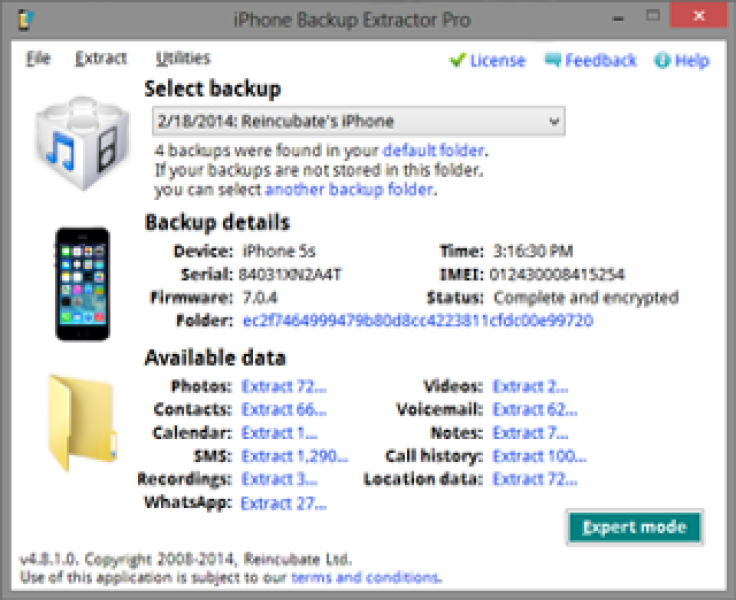Open the terms and conditions link
This screenshot has height=600, width=736.
pos(367,577)
